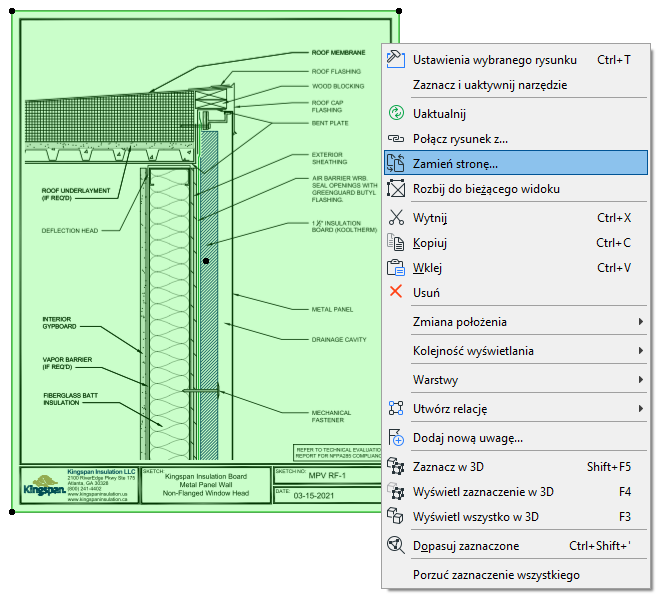
Task: Click the green Uaktualnij refresh icon
Action: (395, 114)
